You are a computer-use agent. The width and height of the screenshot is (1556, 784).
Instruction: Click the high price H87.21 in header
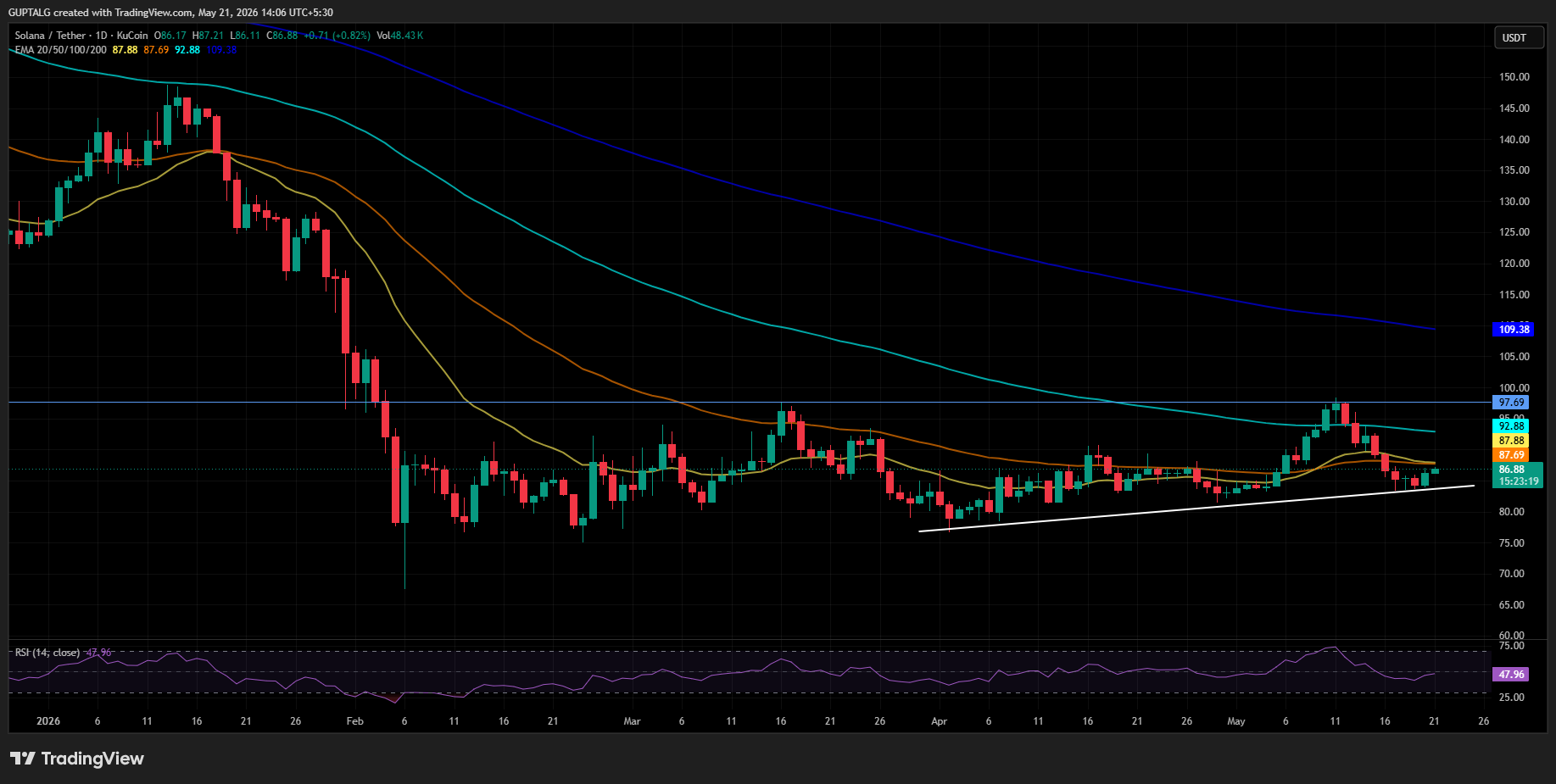(x=208, y=36)
